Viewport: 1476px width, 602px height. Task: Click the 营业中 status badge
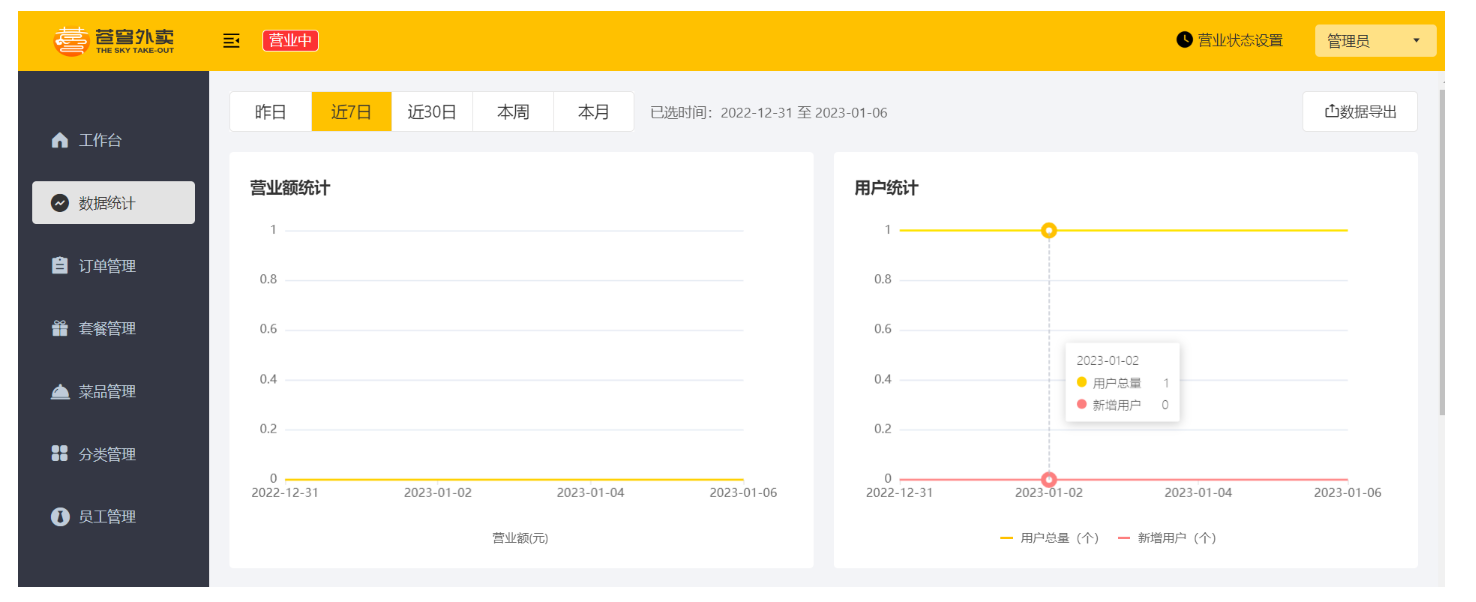290,40
